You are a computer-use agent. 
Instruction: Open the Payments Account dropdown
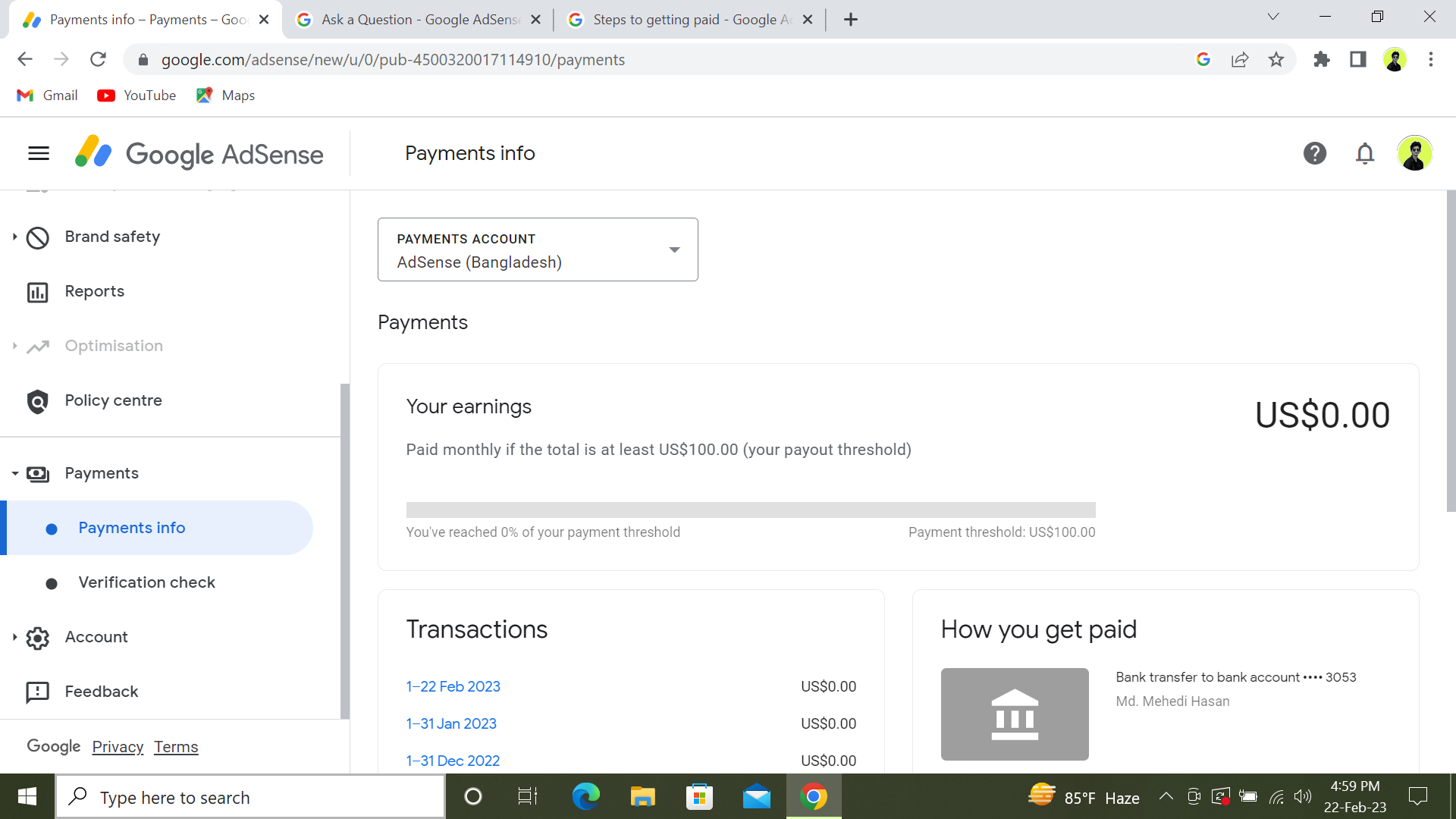pyautogui.click(x=538, y=250)
